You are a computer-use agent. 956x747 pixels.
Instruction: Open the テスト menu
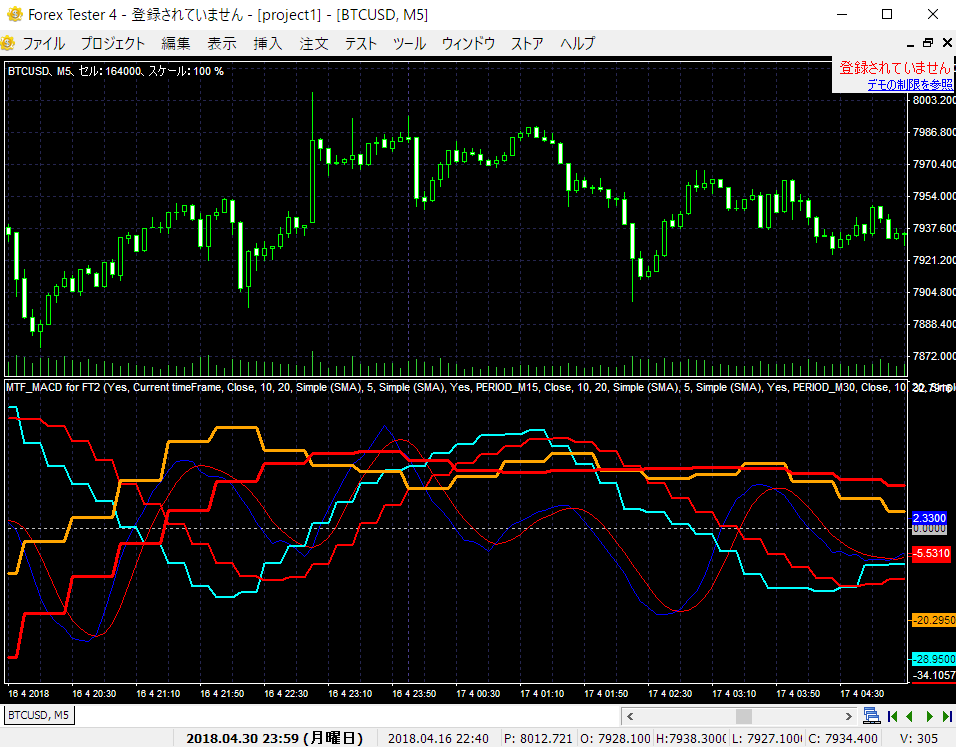(x=361, y=43)
